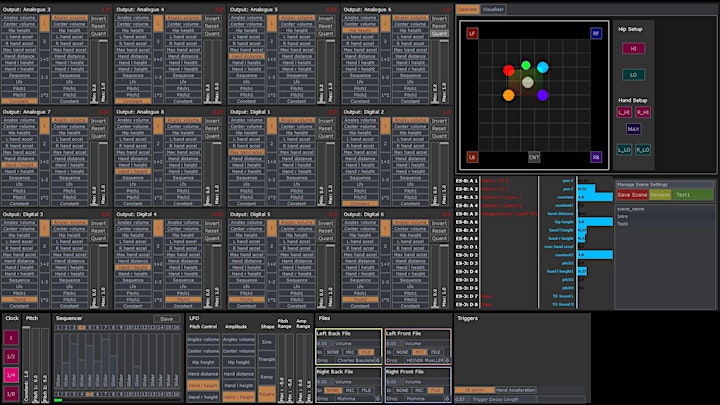Click the LB corner marker in calibration grid

pos(472,157)
